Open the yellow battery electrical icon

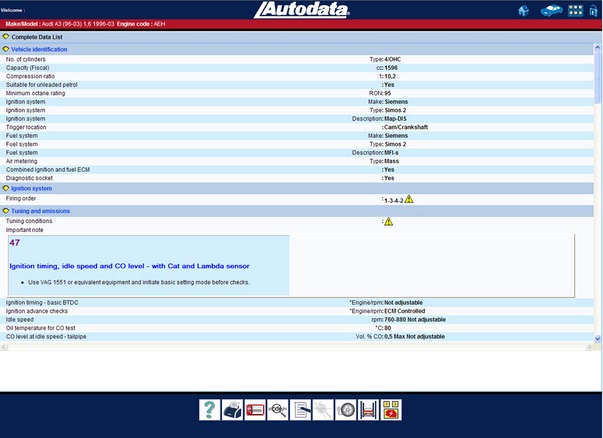click(x=391, y=410)
